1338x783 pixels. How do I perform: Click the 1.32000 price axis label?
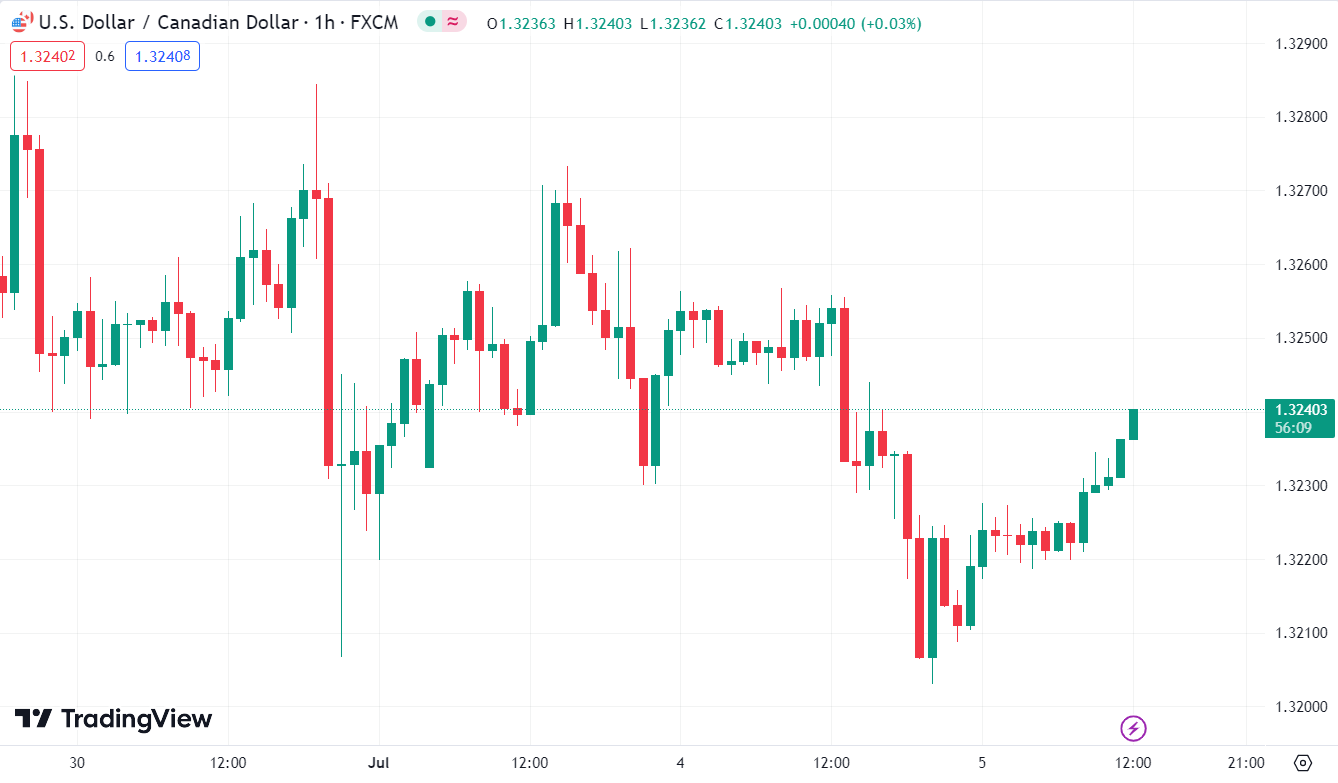1301,707
